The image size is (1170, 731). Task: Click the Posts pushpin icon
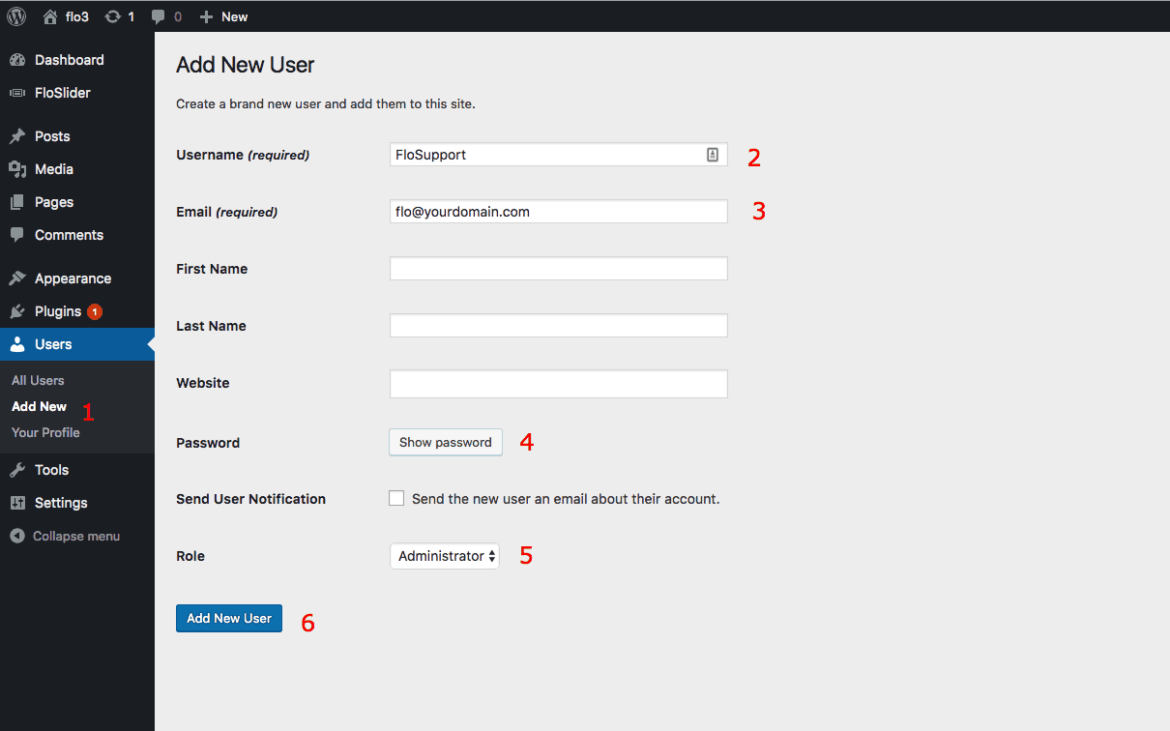(x=18, y=136)
